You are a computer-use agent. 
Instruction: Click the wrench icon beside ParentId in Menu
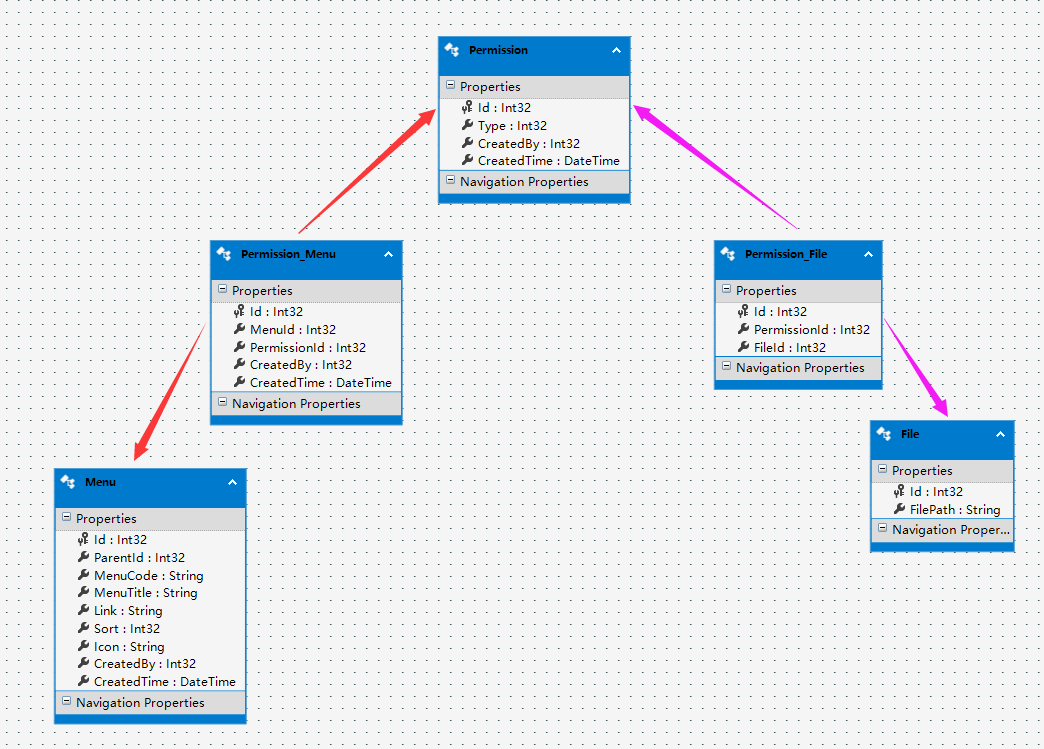click(x=83, y=557)
